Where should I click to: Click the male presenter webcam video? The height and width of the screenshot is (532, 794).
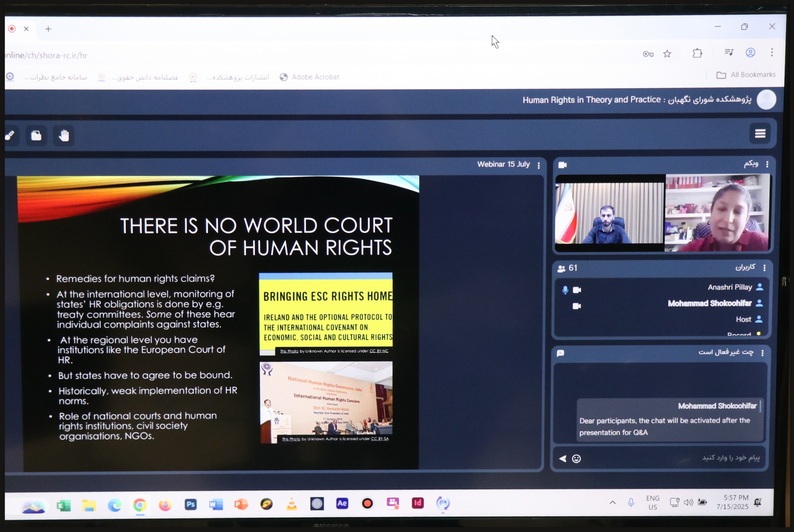(x=609, y=213)
